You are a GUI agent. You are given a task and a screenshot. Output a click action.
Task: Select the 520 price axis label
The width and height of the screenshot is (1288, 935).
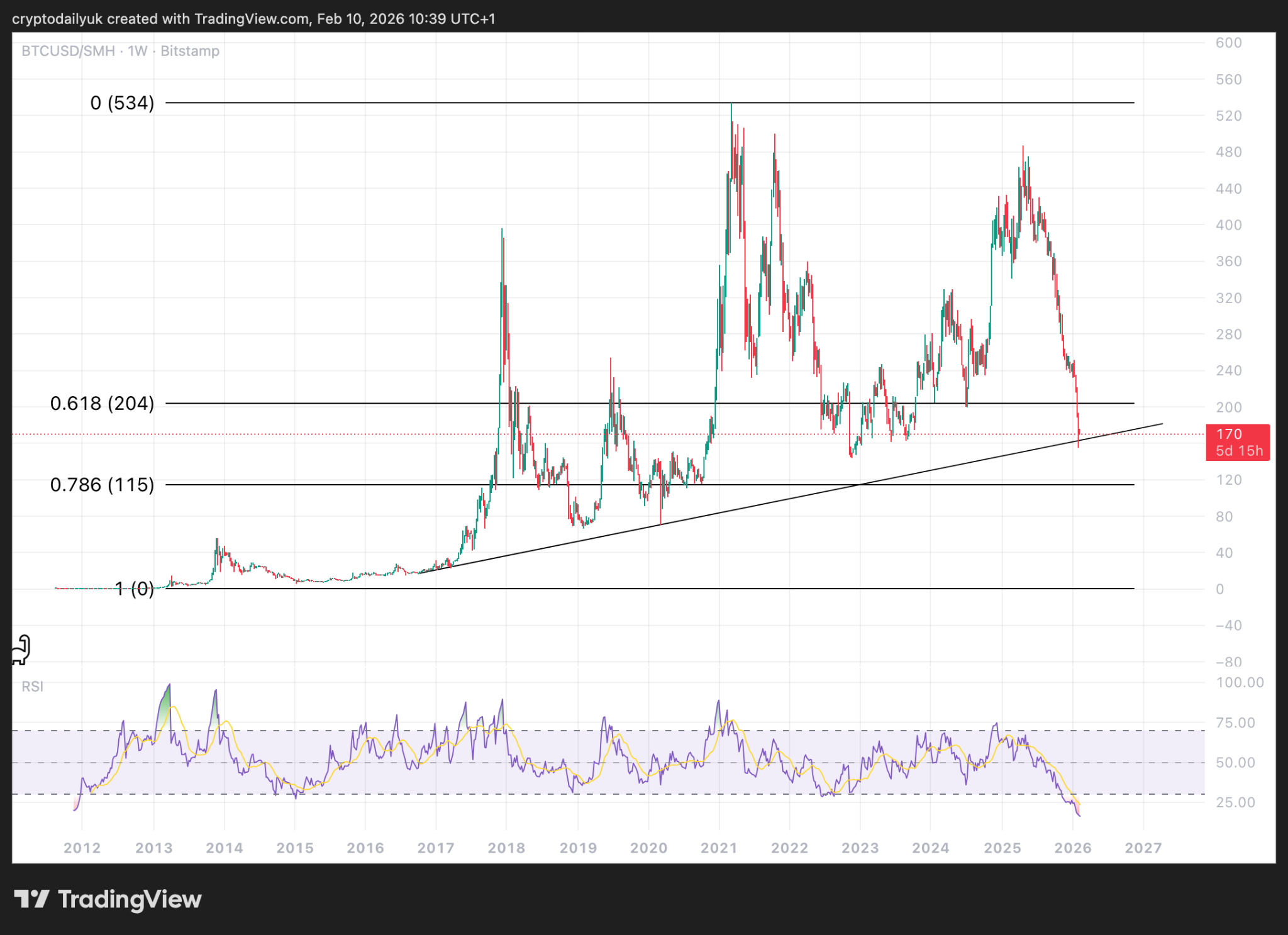[x=1229, y=116]
